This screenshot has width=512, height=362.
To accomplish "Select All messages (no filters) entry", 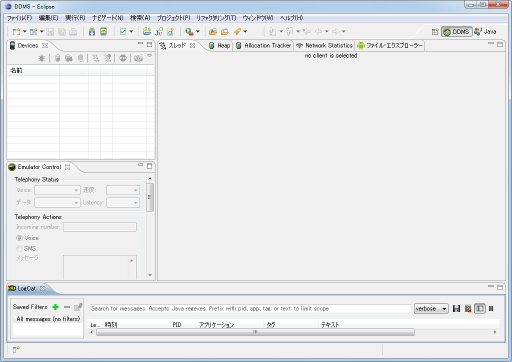I will 48,319.
